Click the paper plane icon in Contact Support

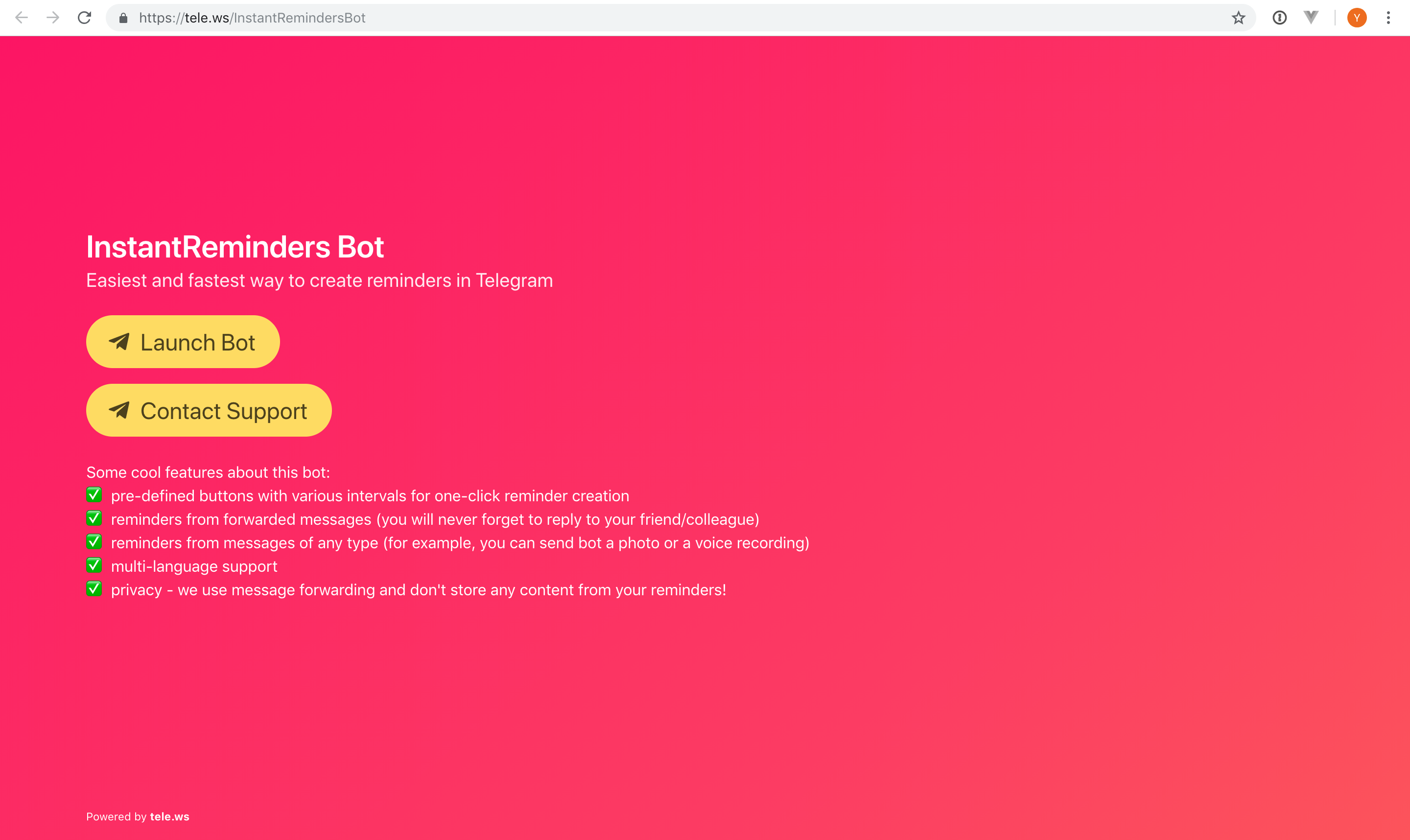tap(119, 410)
